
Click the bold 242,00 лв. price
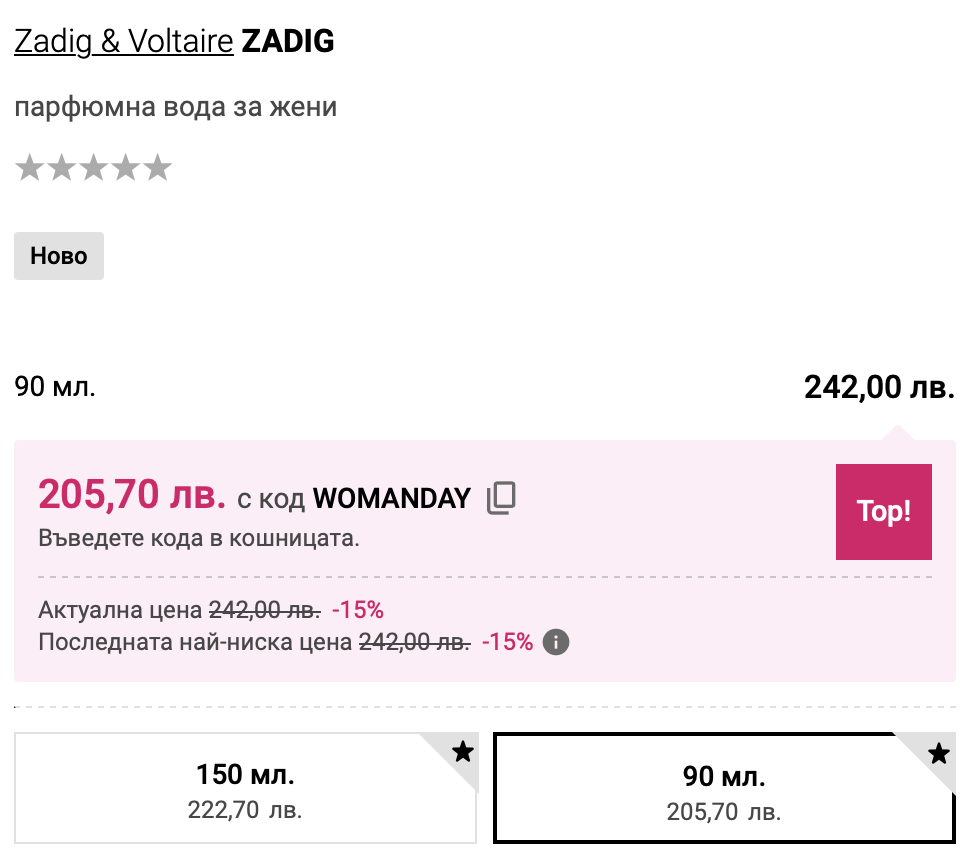[x=879, y=387]
